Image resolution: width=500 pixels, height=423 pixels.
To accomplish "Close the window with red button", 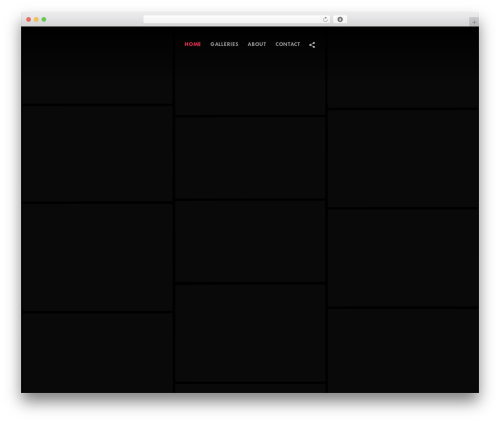I will tap(29, 19).
